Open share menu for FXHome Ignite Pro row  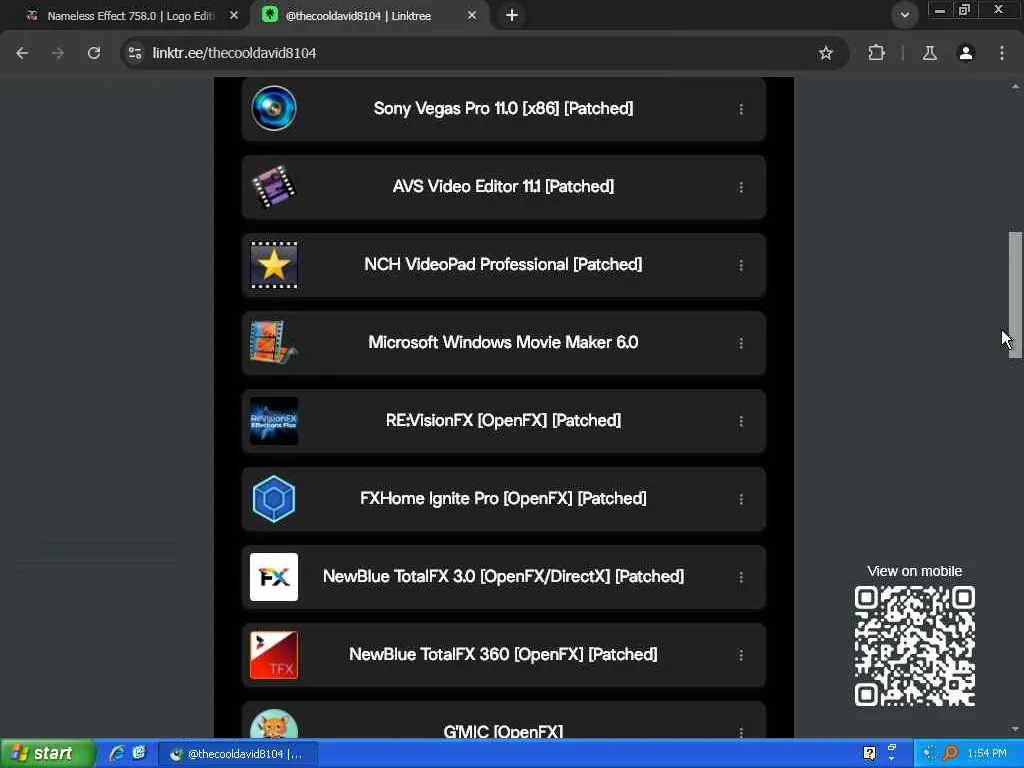(x=741, y=499)
